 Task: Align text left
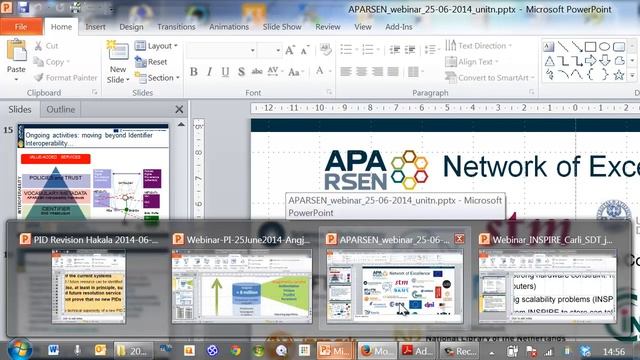coord(346,72)
